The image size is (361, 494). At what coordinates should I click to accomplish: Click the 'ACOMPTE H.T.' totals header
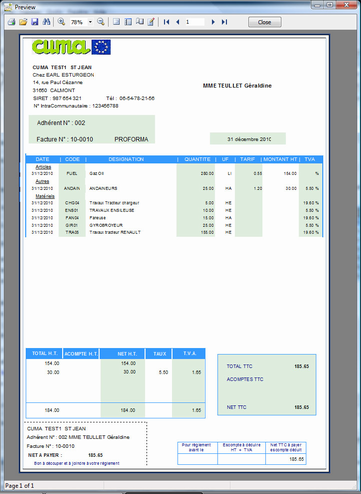(81, 354)
